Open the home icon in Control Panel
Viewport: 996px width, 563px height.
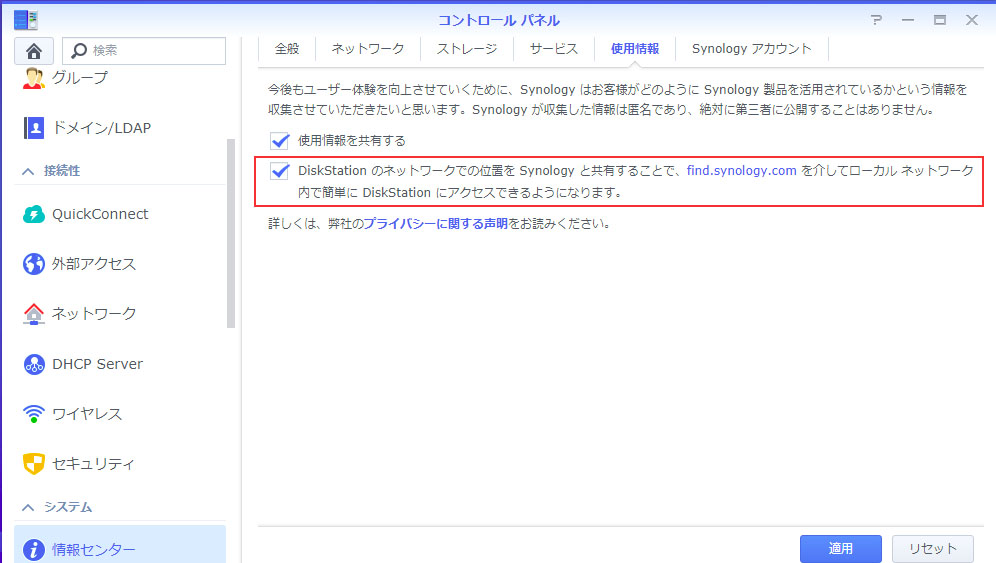pyautogui.click(x=34, y=51)
